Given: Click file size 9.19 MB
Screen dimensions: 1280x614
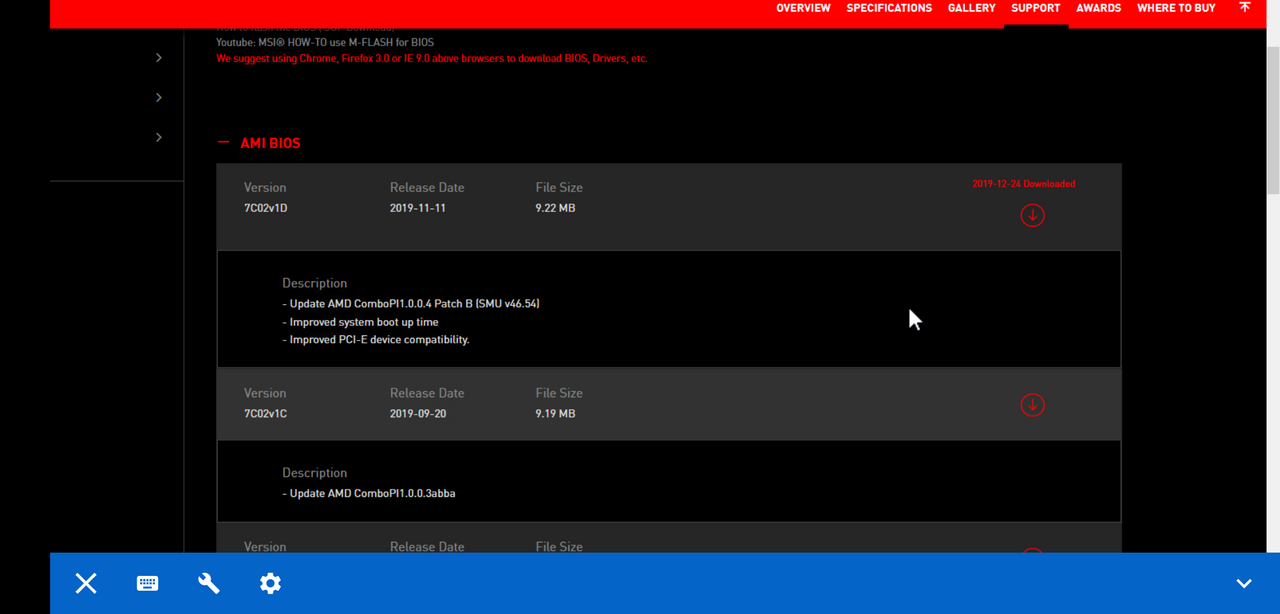Looking at the screenshot, I should (x=555, y=413).
